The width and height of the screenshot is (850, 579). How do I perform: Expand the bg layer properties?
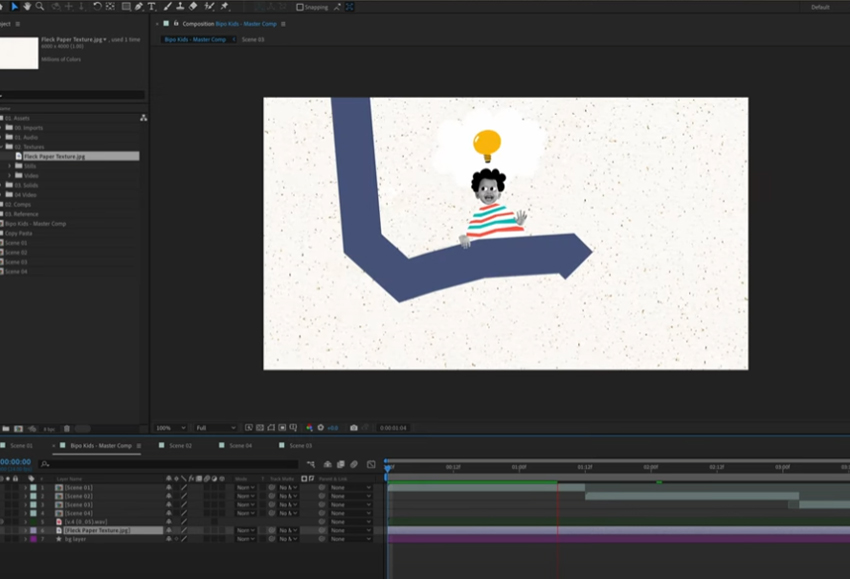click(x=25, y=539)
